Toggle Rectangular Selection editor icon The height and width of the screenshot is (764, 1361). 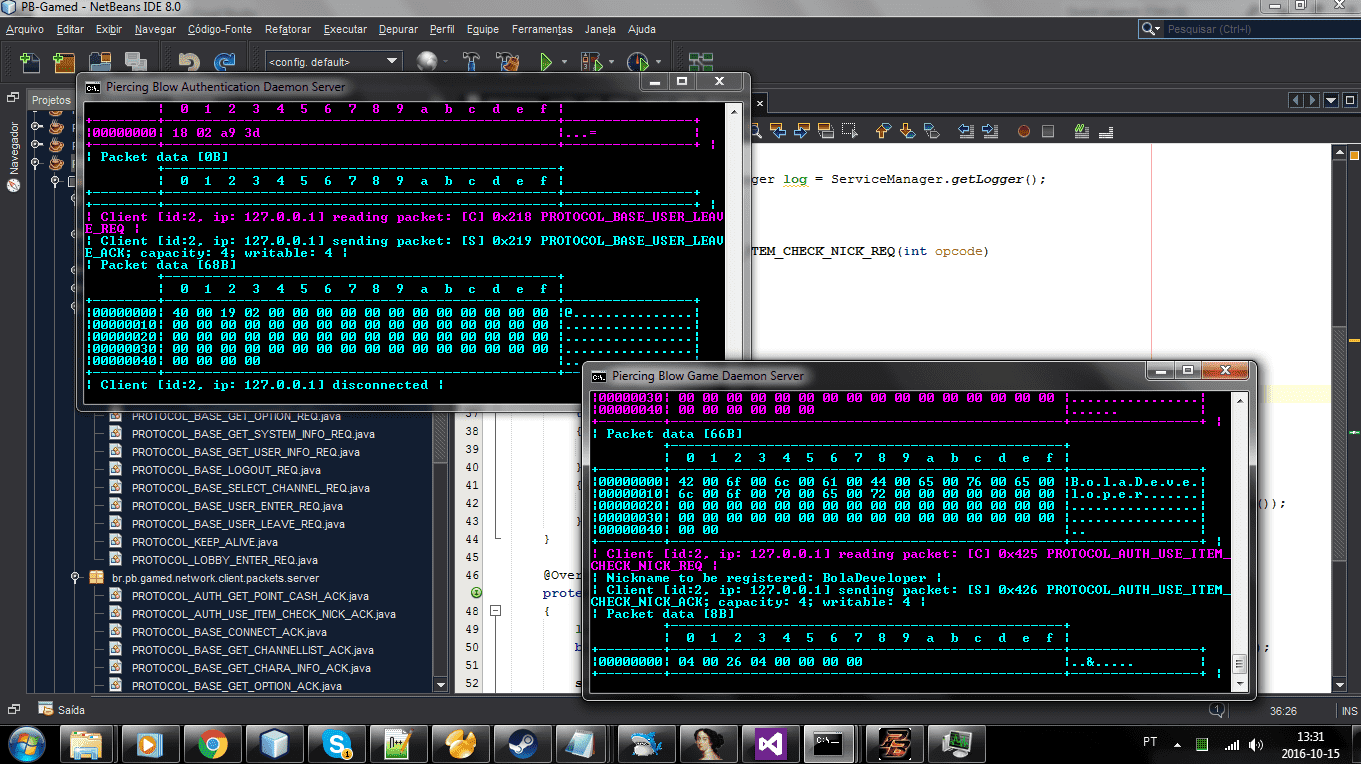(849, 130)
